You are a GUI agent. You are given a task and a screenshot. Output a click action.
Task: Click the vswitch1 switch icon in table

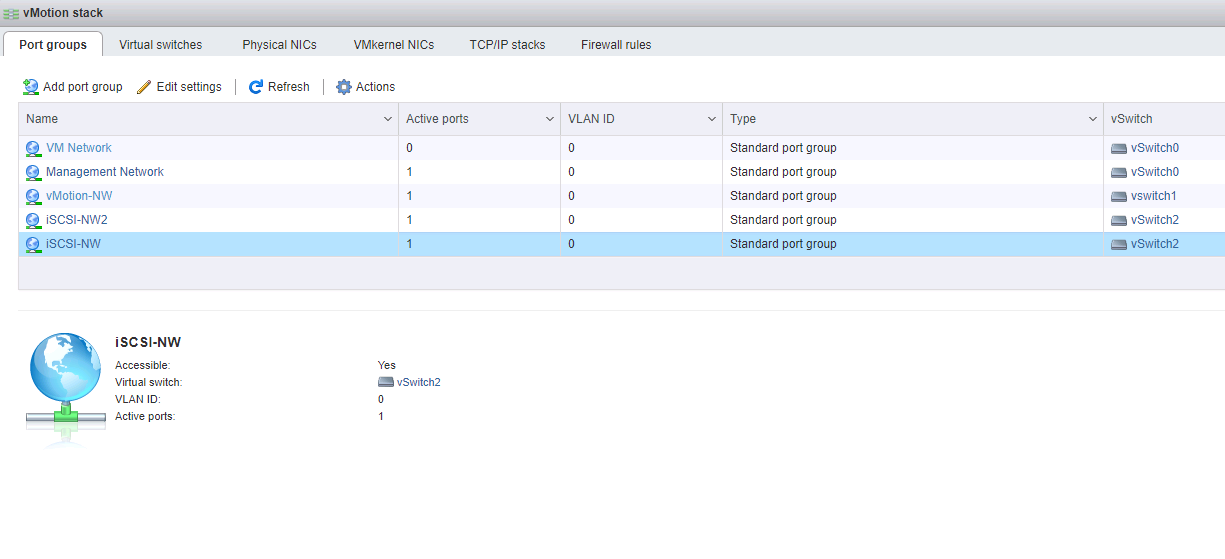tap(1119, 196)
